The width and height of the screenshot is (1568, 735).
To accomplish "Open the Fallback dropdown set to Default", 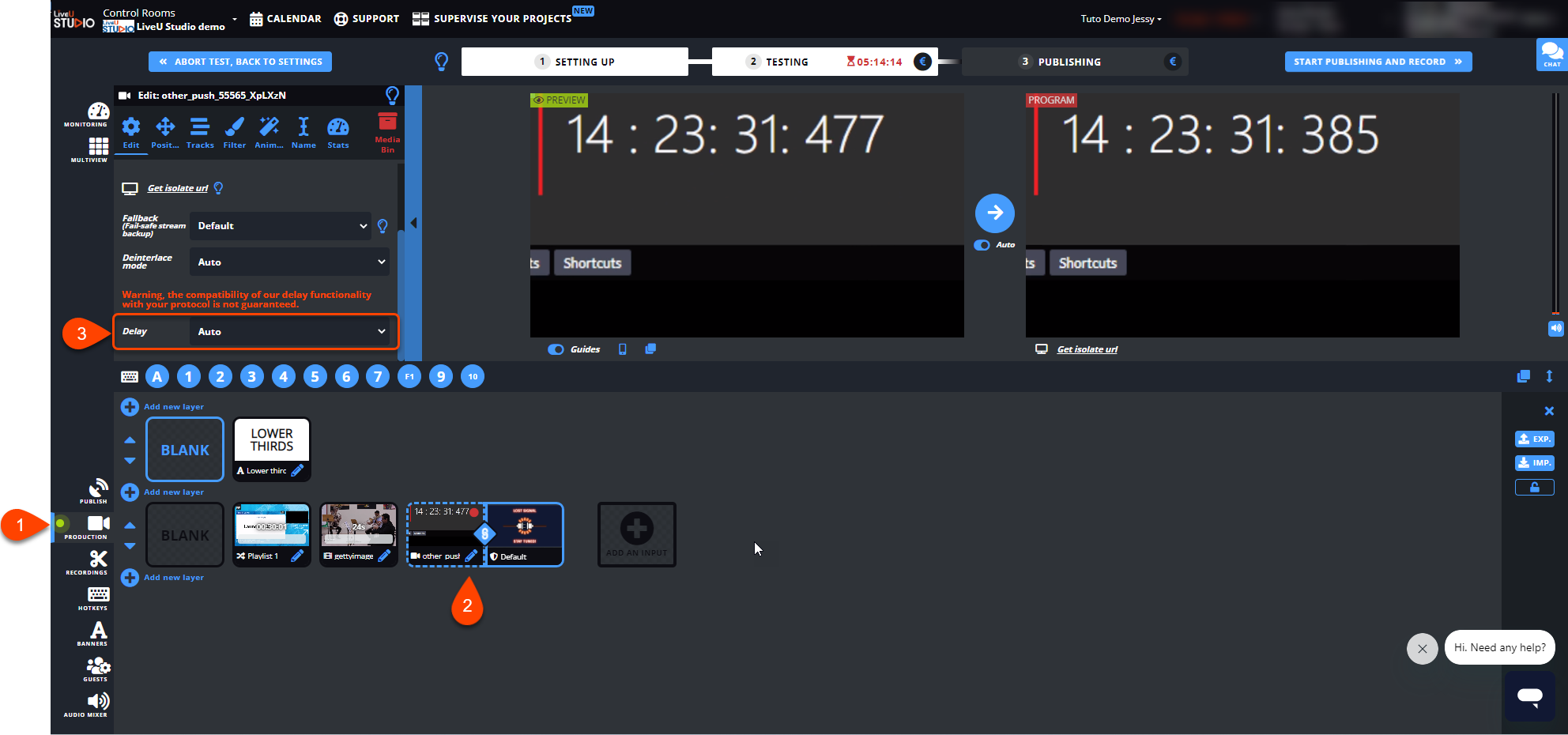I will pos(281,226).
